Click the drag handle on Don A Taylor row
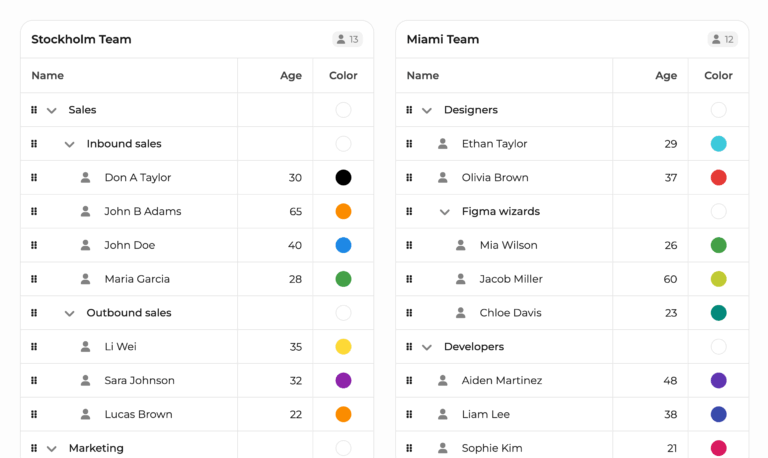Screen dimensions: 768x458 (34, 177)
